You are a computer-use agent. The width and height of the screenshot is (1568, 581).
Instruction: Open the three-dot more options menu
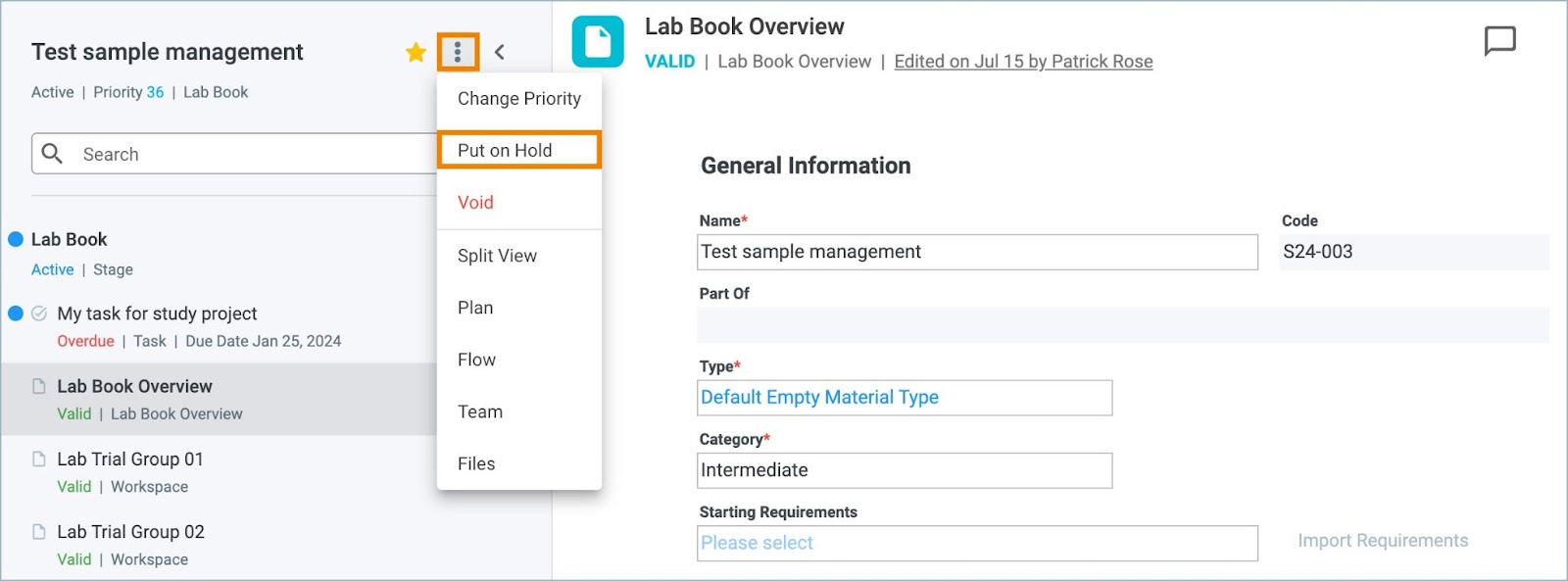(x=458, y=52)
